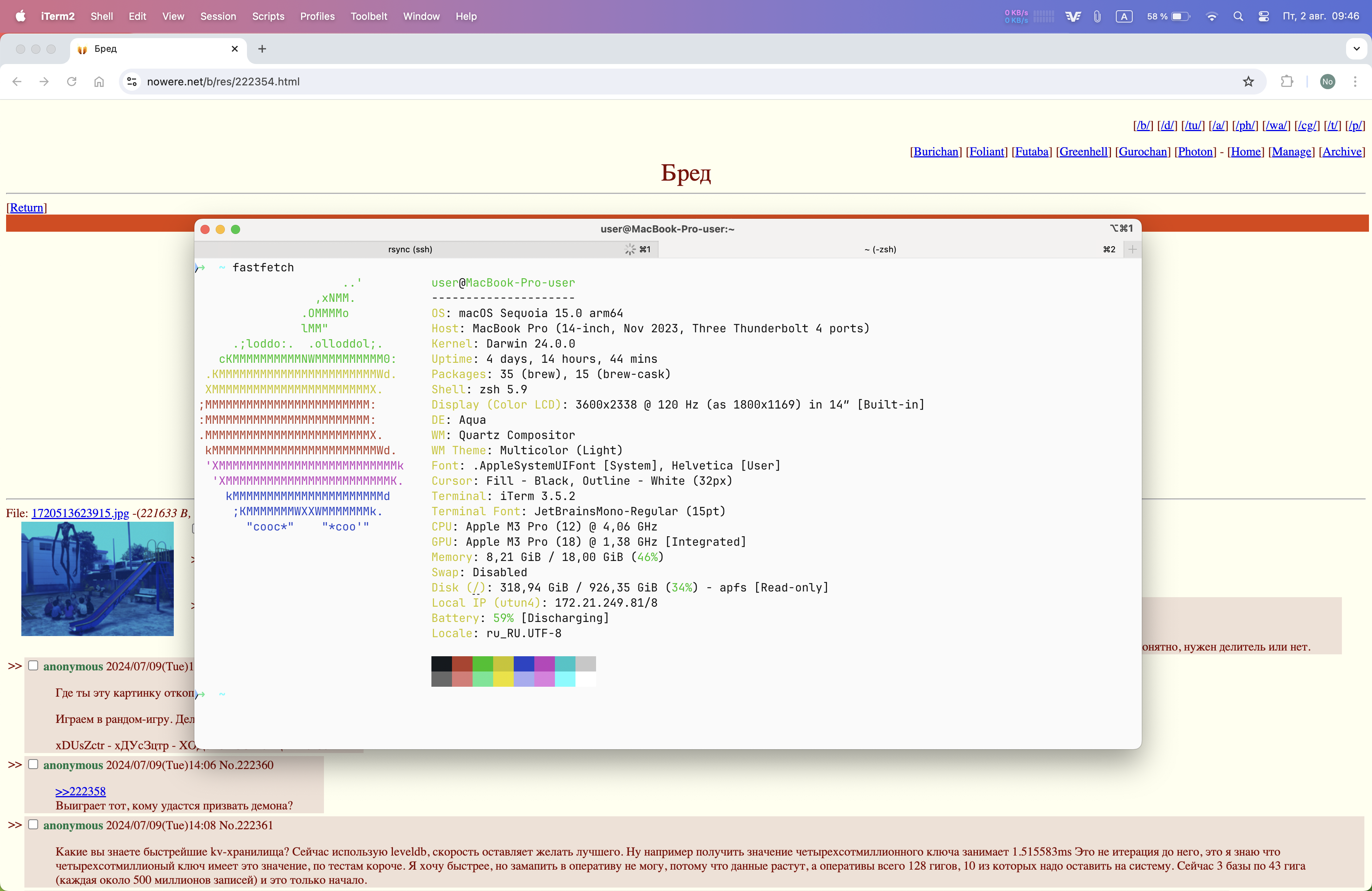Open the Profiles menu
This screenshot has width=1372, height=891.
[x=317, y=16]
